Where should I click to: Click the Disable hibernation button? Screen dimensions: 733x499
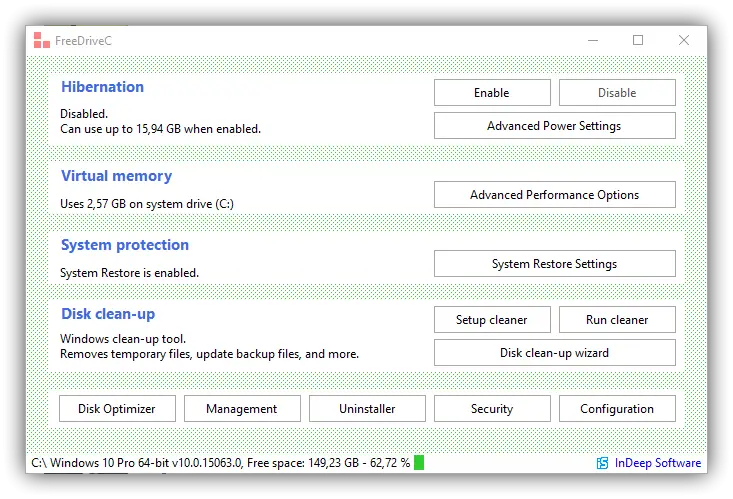click(x=617, y=93)
